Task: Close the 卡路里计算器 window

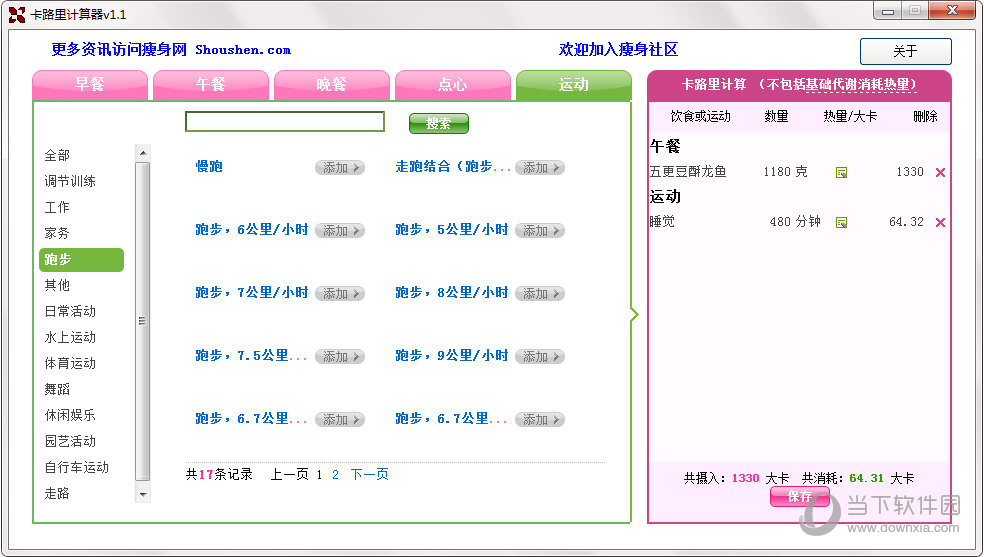Action: click(x=952, y=11)
